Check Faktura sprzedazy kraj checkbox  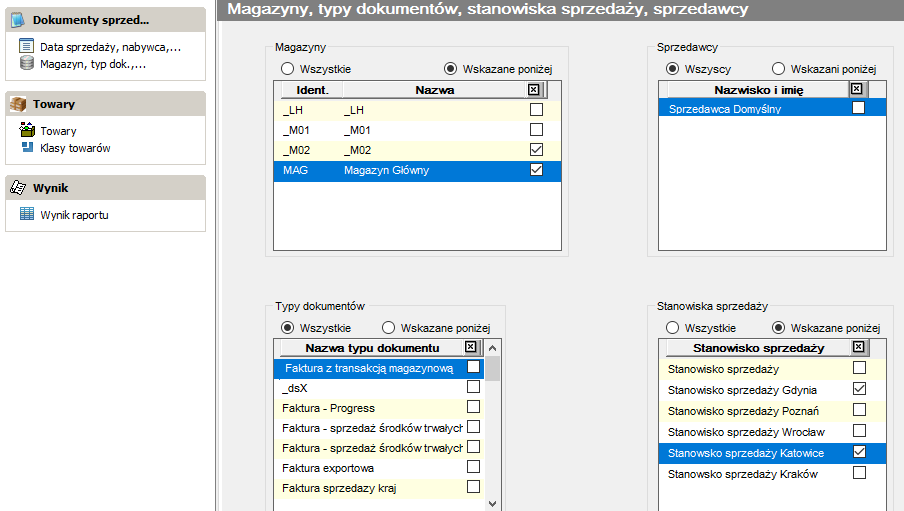pos(473,486)
